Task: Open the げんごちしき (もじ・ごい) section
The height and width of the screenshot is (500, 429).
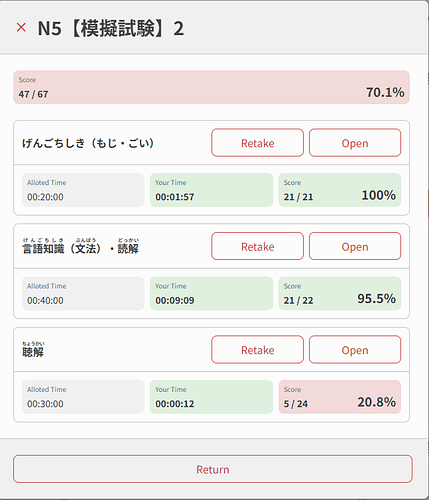Action: tap(355, 143)
